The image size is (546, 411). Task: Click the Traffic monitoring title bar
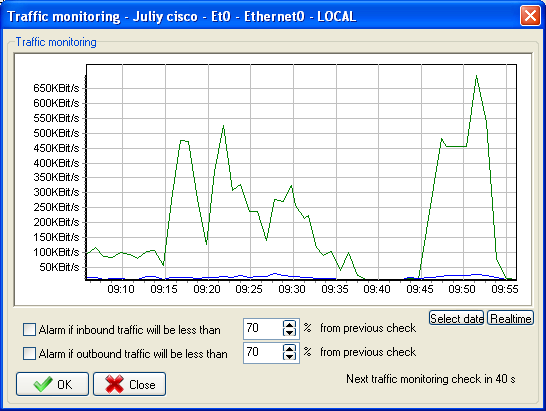pos(261,16)
